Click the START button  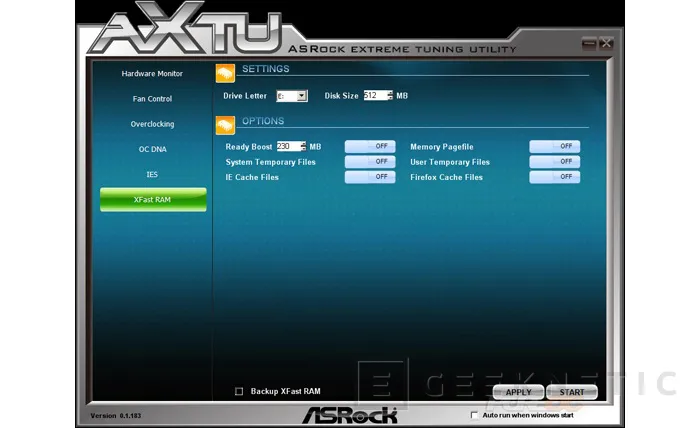[x=572, y=392]
